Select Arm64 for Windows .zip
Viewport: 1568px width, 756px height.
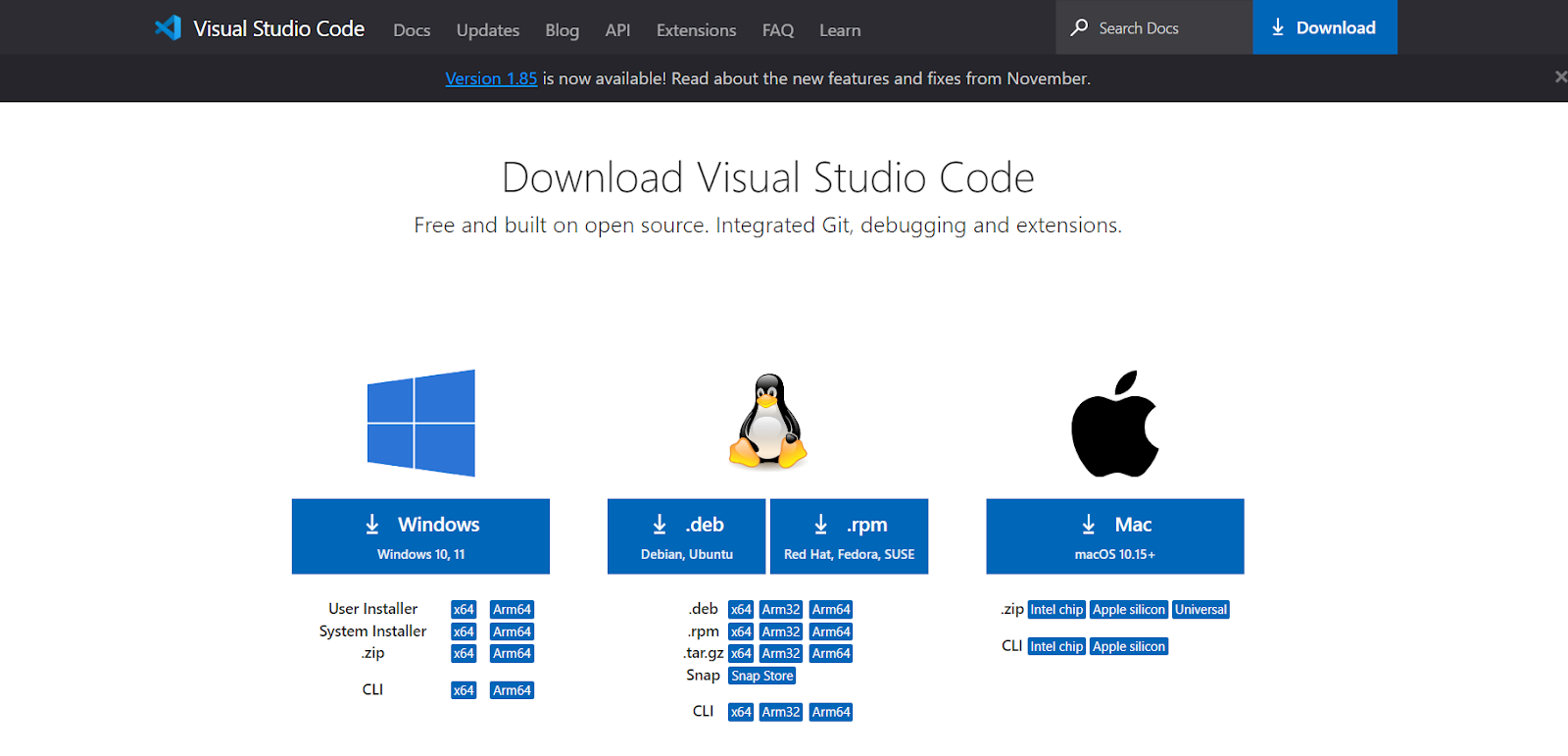[512, 654]
